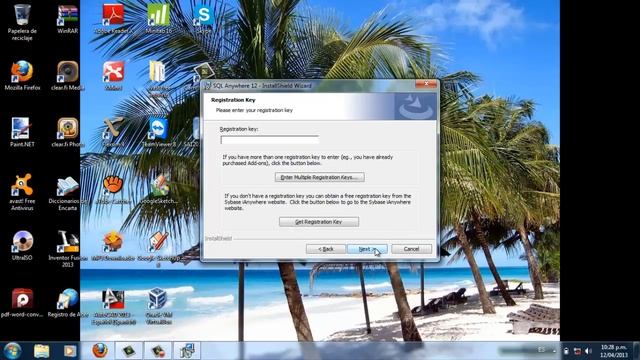640x360 pixels.
Task: Switch to Firefox in the taskbar
Action: 100,351
